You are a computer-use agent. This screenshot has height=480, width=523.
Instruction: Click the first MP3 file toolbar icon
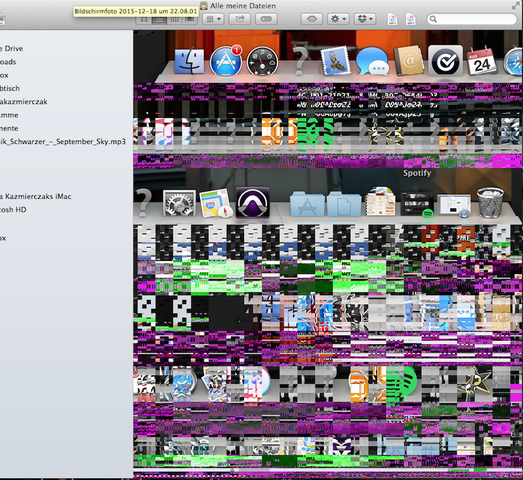coord(393,19)
